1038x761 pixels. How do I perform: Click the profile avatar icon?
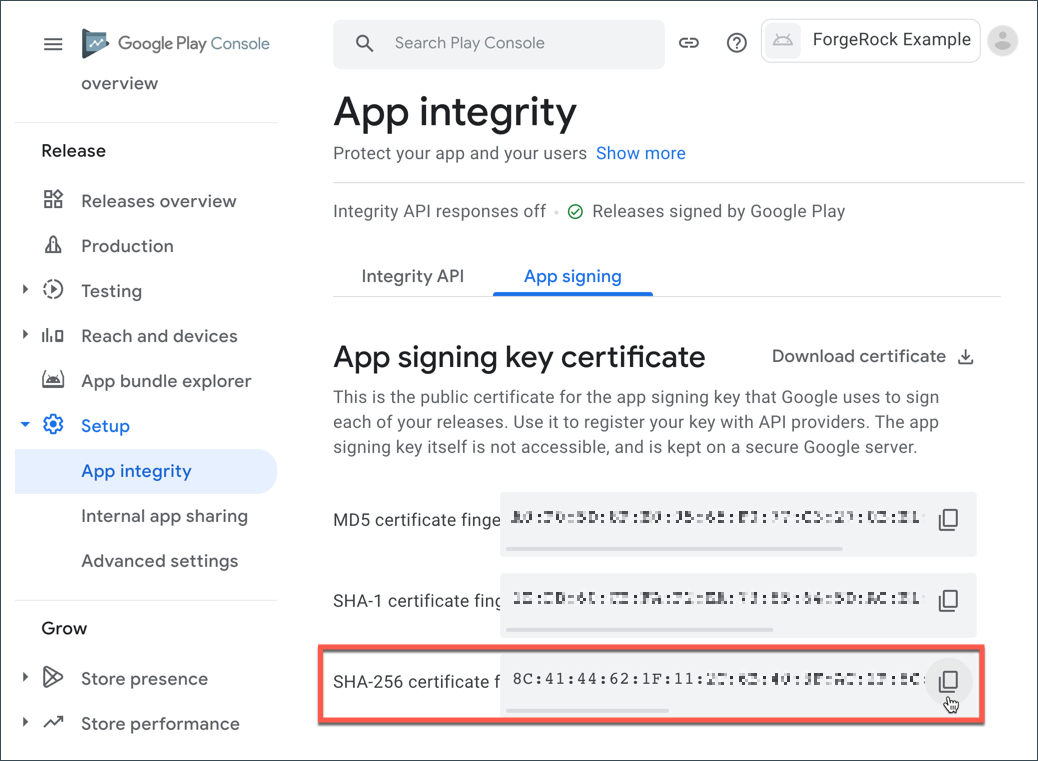[1002, 43]
